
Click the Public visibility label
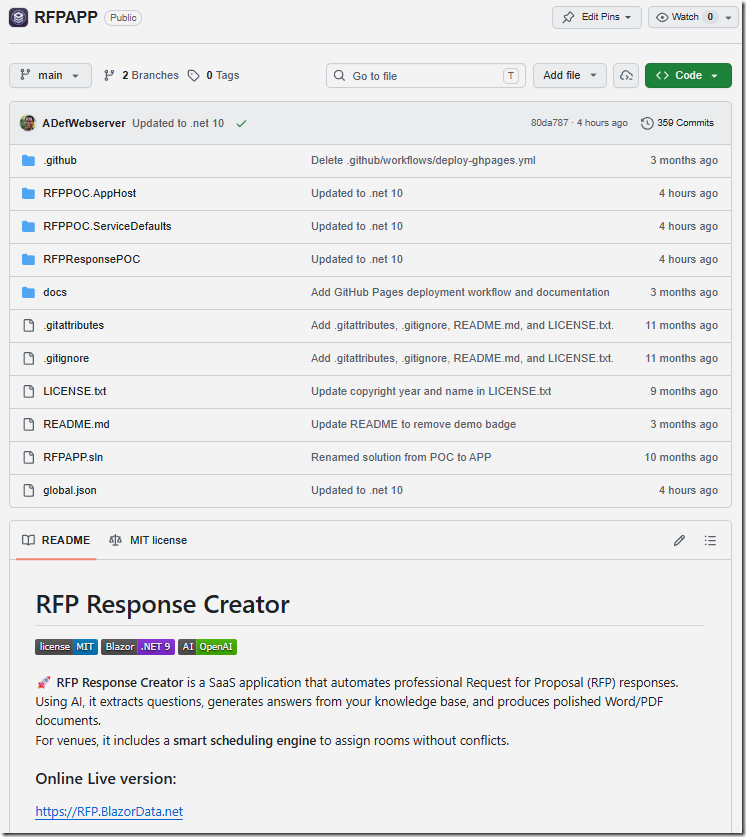123,18
